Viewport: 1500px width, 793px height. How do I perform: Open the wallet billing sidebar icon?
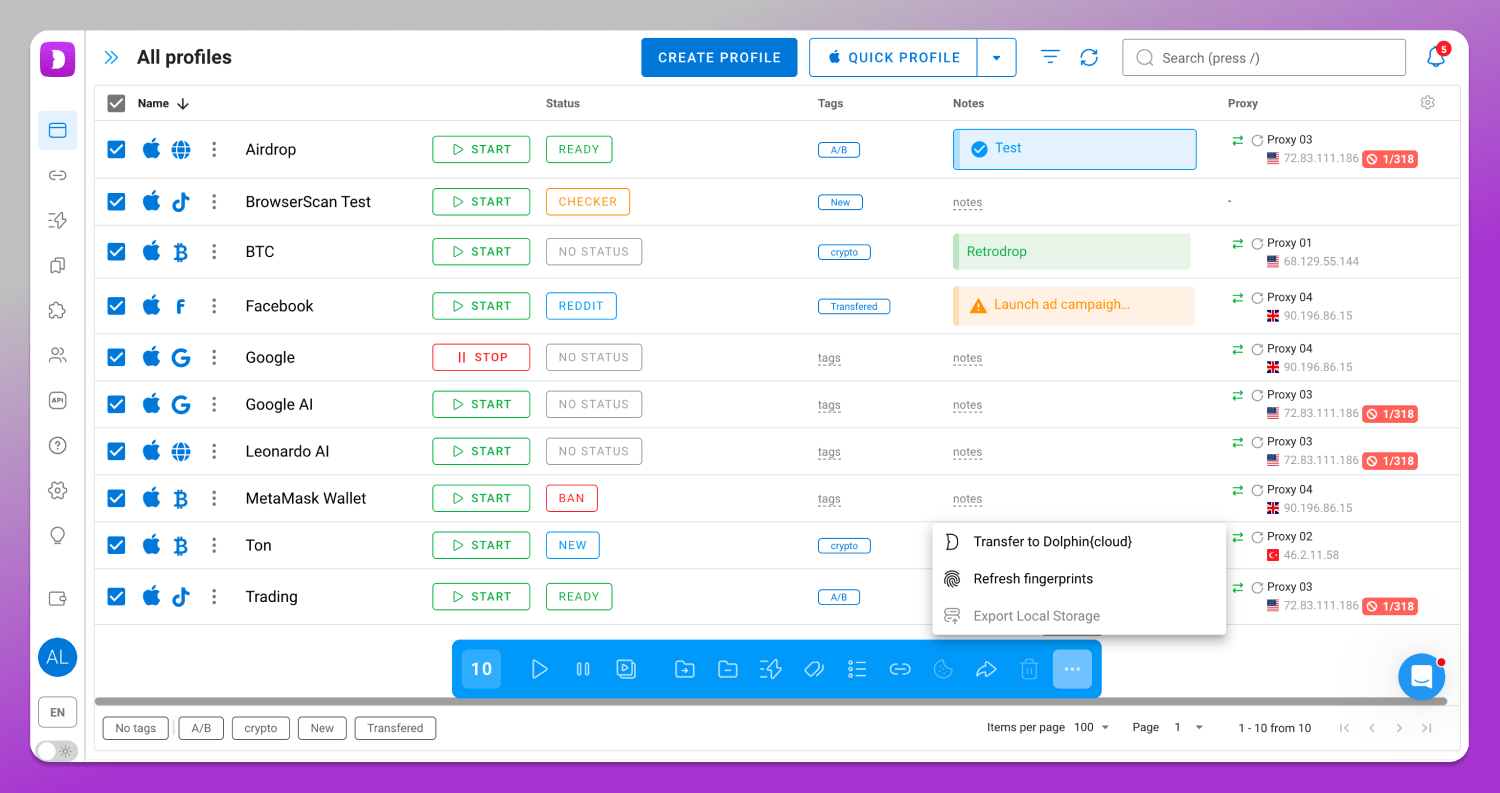pos(57,598)
